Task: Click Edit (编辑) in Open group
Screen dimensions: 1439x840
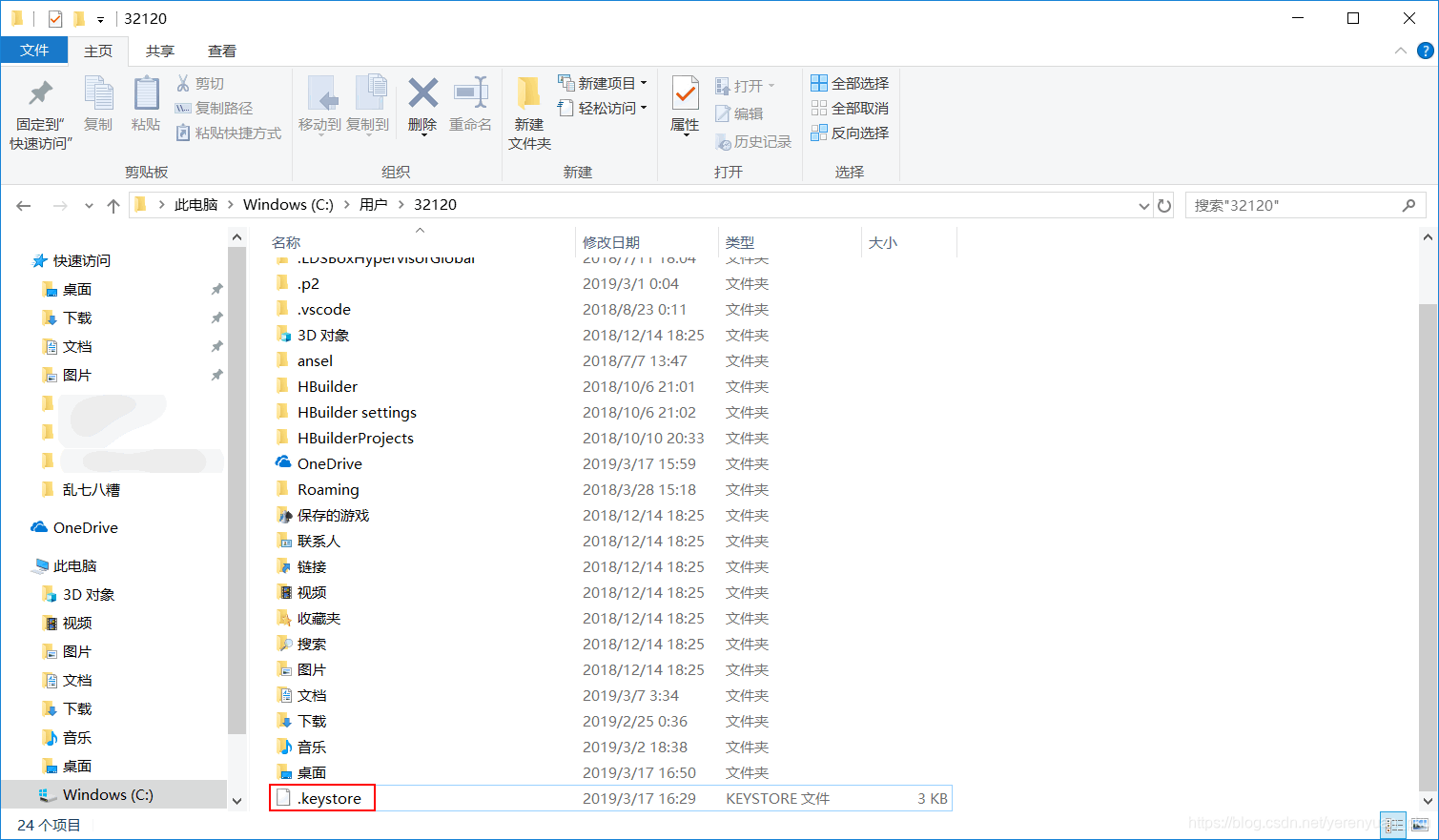Action: pos(739,113)
